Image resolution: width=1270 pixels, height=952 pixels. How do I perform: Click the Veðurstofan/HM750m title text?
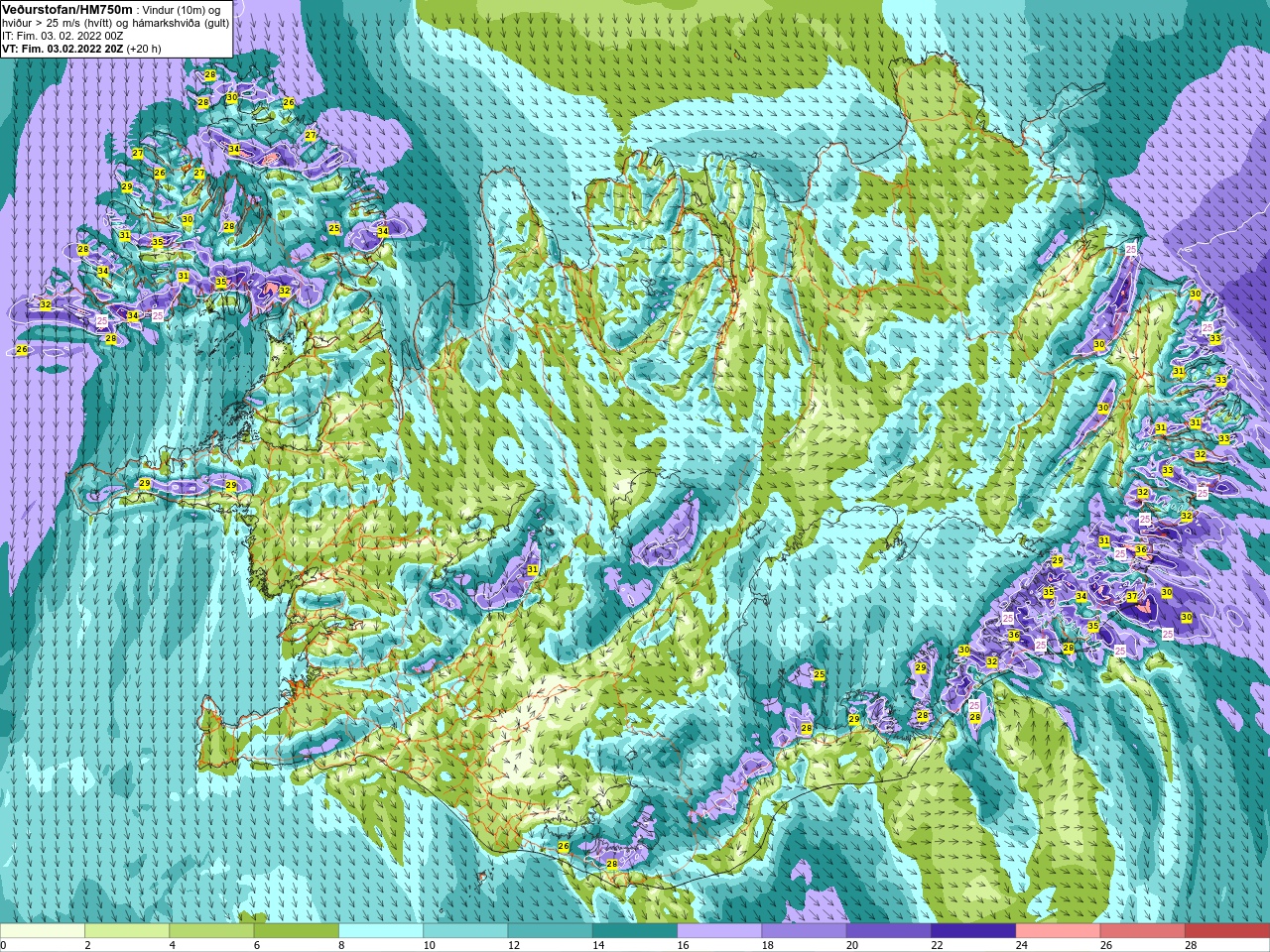click(67, 9)
